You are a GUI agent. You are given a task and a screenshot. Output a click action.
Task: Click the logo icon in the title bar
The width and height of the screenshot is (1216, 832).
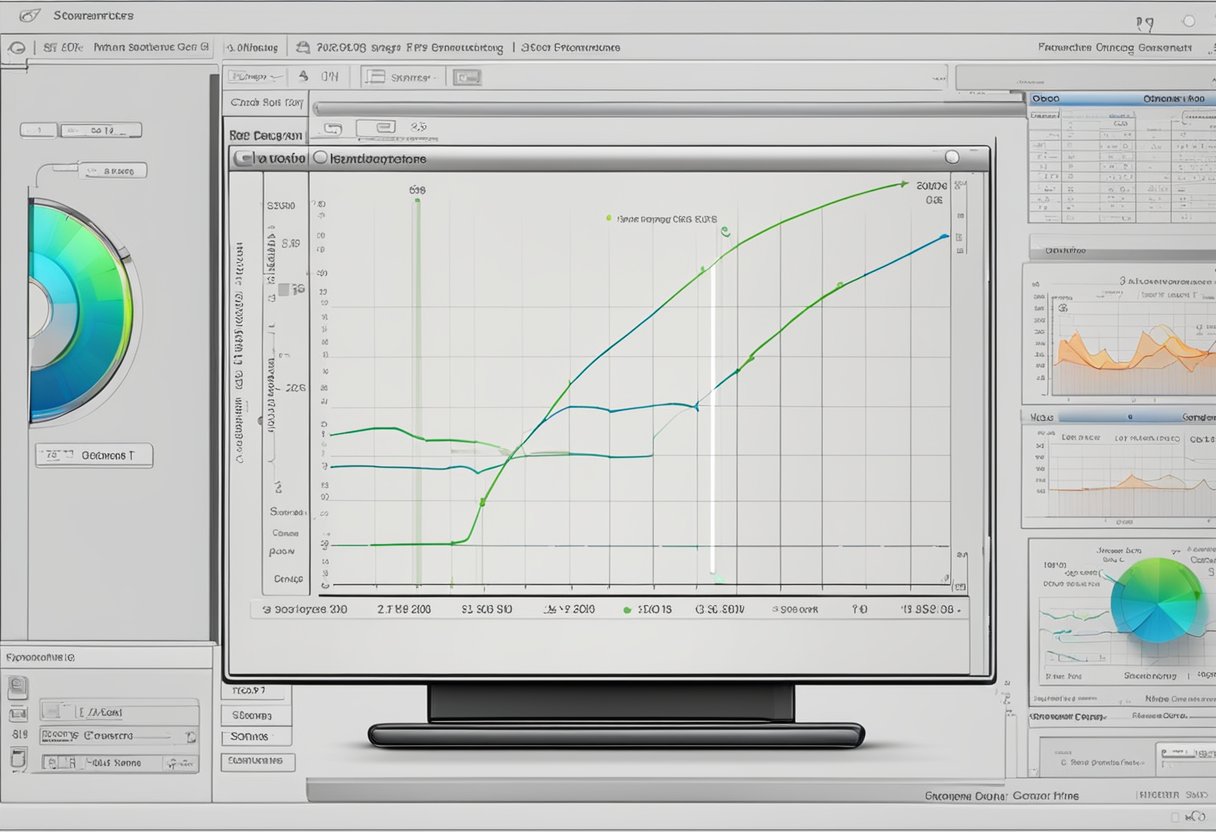point(30,15)
